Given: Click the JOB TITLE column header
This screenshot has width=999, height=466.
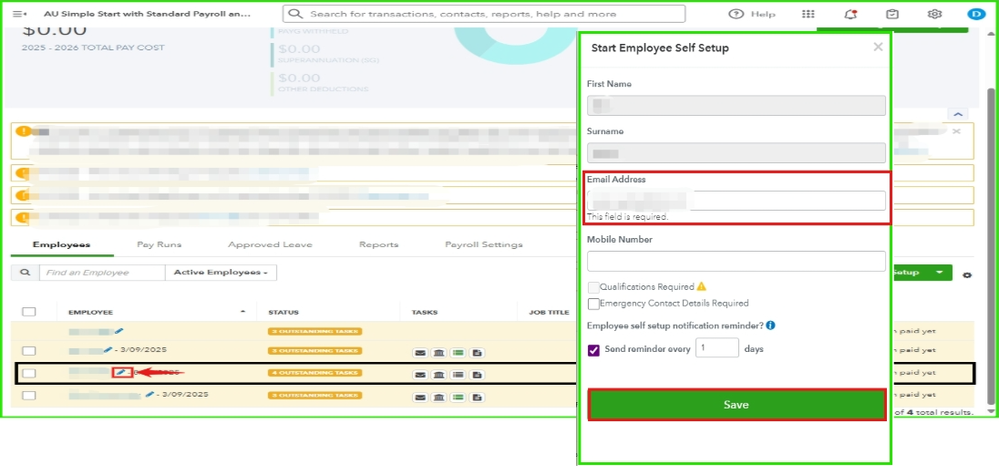Looking at the screenshot, I should pyautogui.click(x=549, y=312).
